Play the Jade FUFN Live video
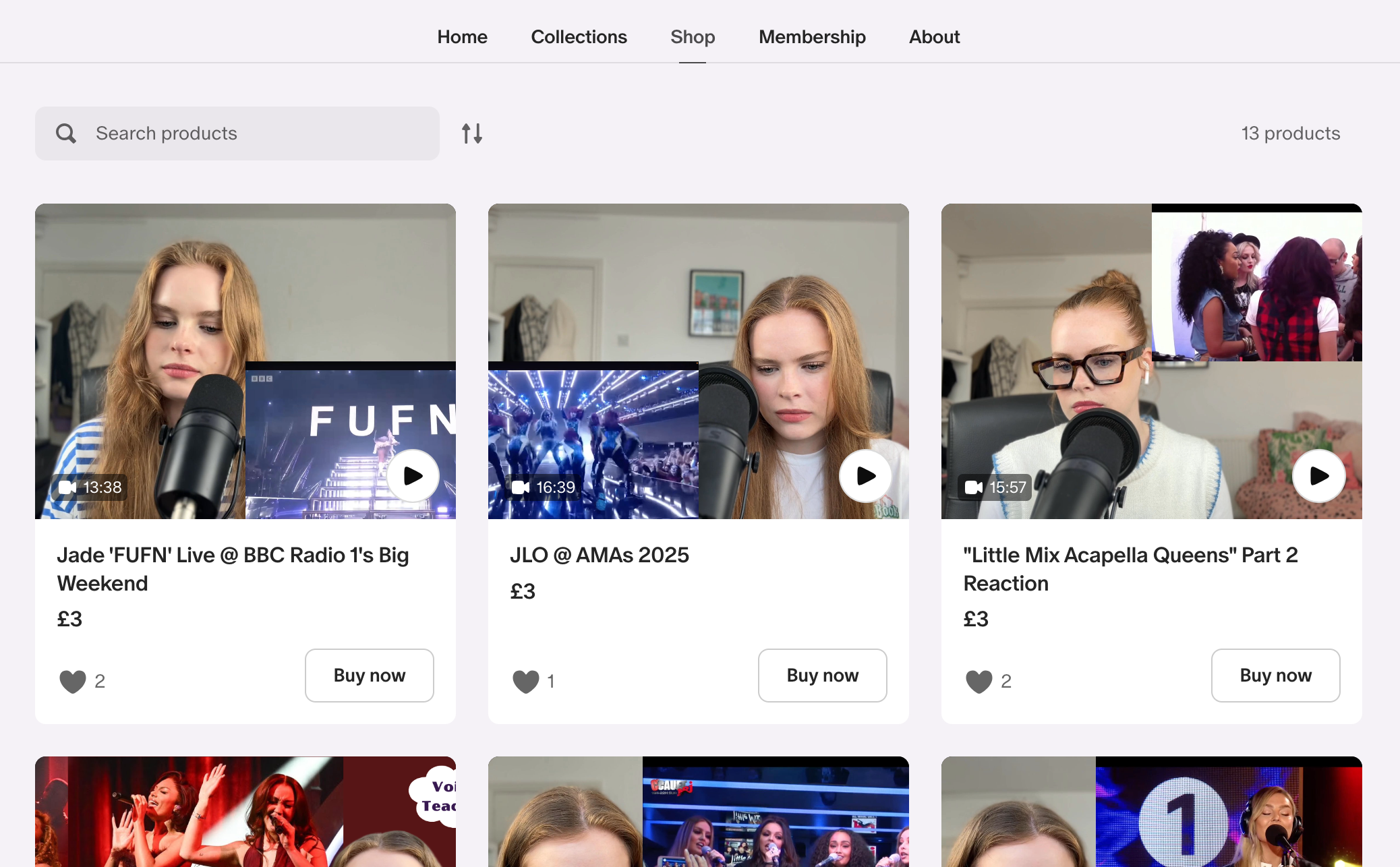This screenshot has height=867, width=1400. [413, 476]
